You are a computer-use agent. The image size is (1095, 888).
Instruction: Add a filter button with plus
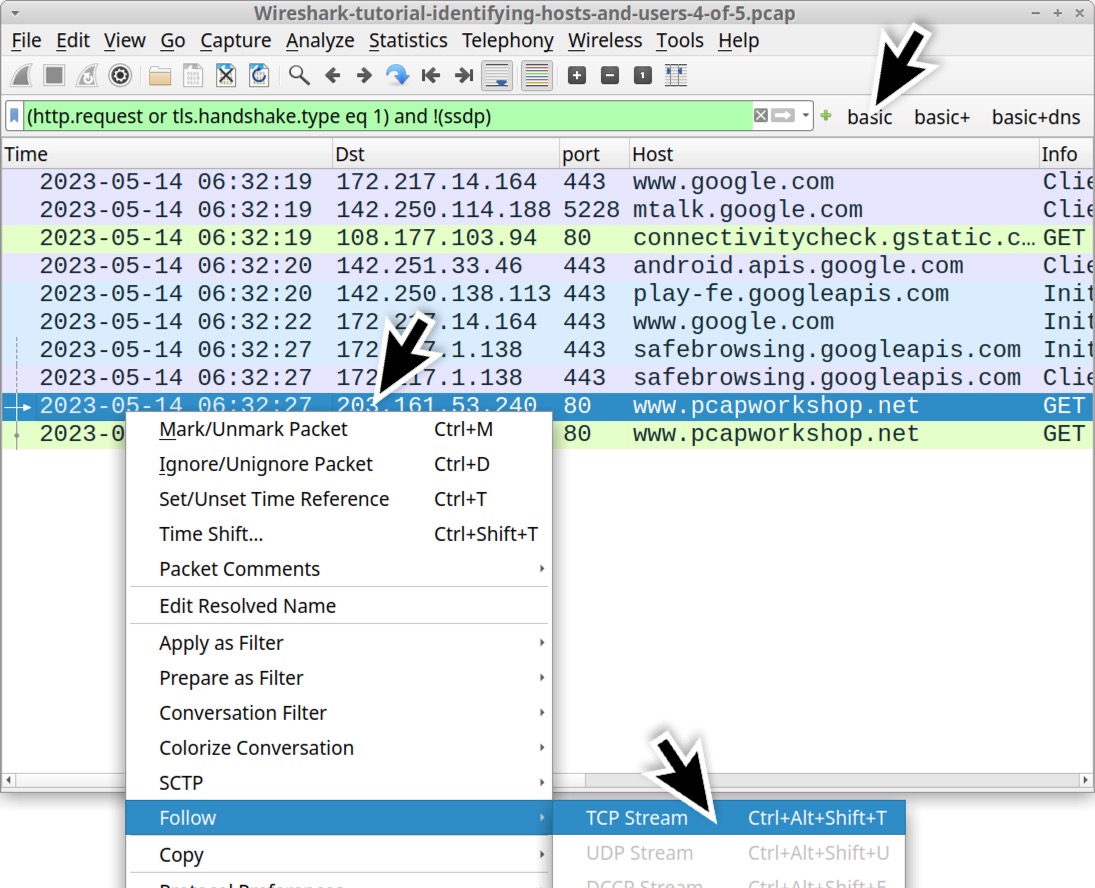pos(825,116)
